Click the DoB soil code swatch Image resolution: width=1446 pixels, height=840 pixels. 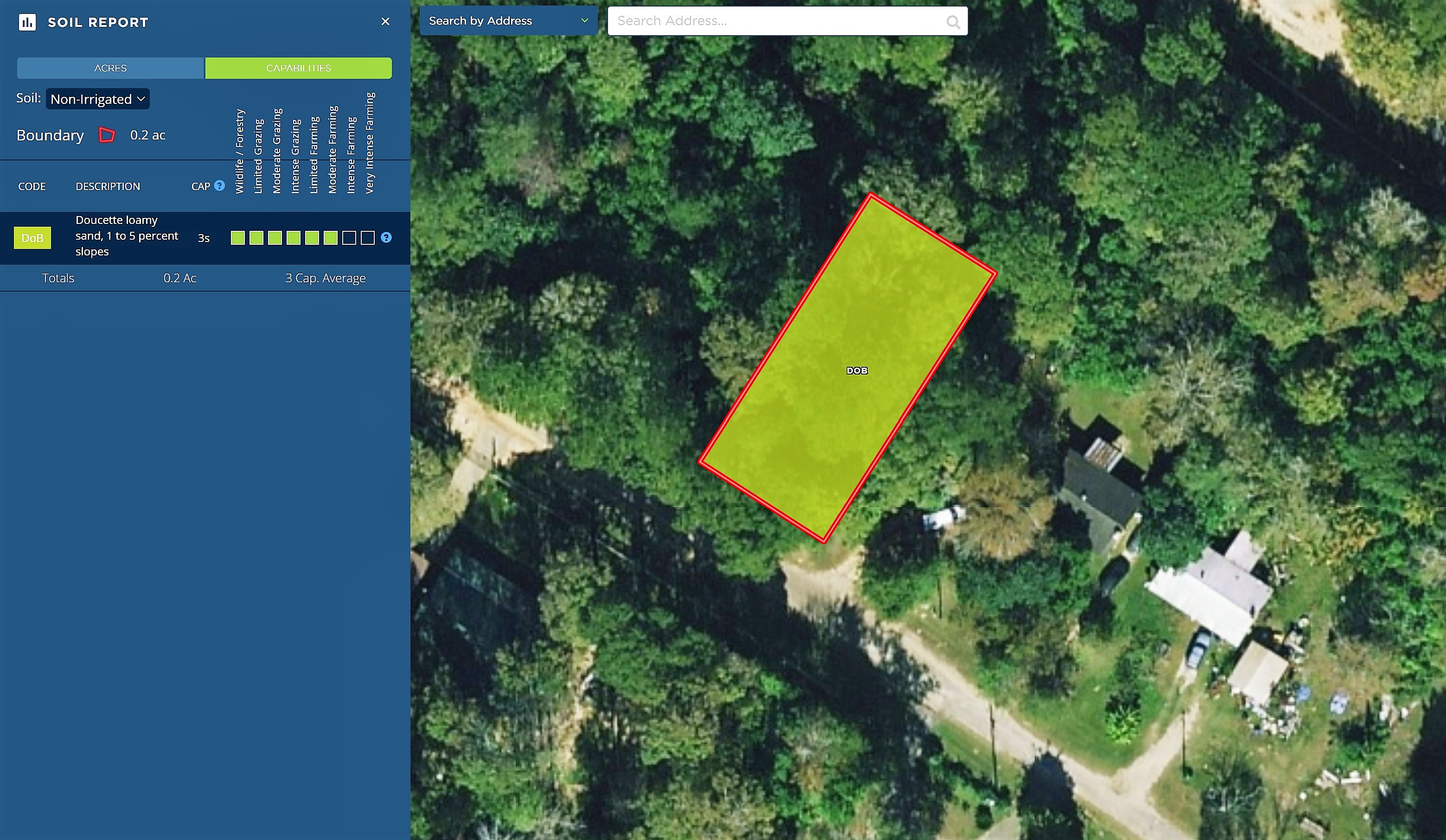[32, 237]
